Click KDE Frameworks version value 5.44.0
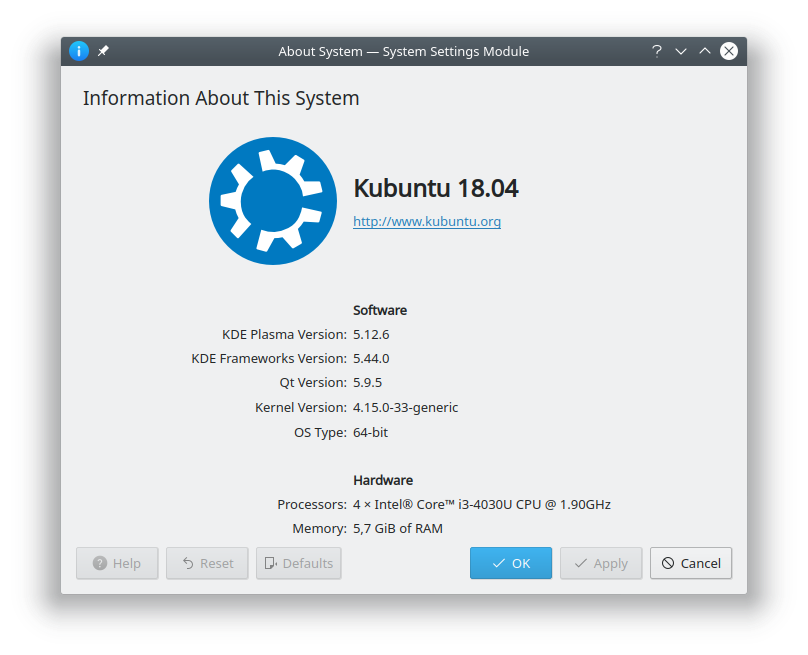Image resolution: width=808 pixels, height=655 pixels. pos(371,358)
